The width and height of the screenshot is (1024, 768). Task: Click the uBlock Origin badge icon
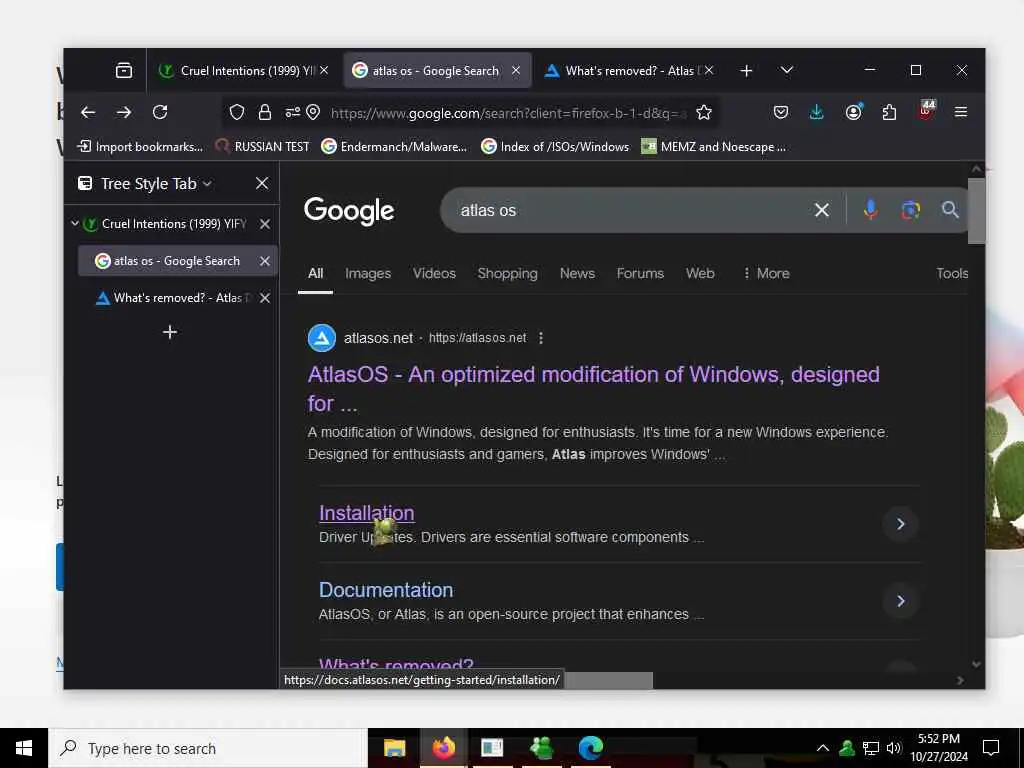(x=926, y=110)
